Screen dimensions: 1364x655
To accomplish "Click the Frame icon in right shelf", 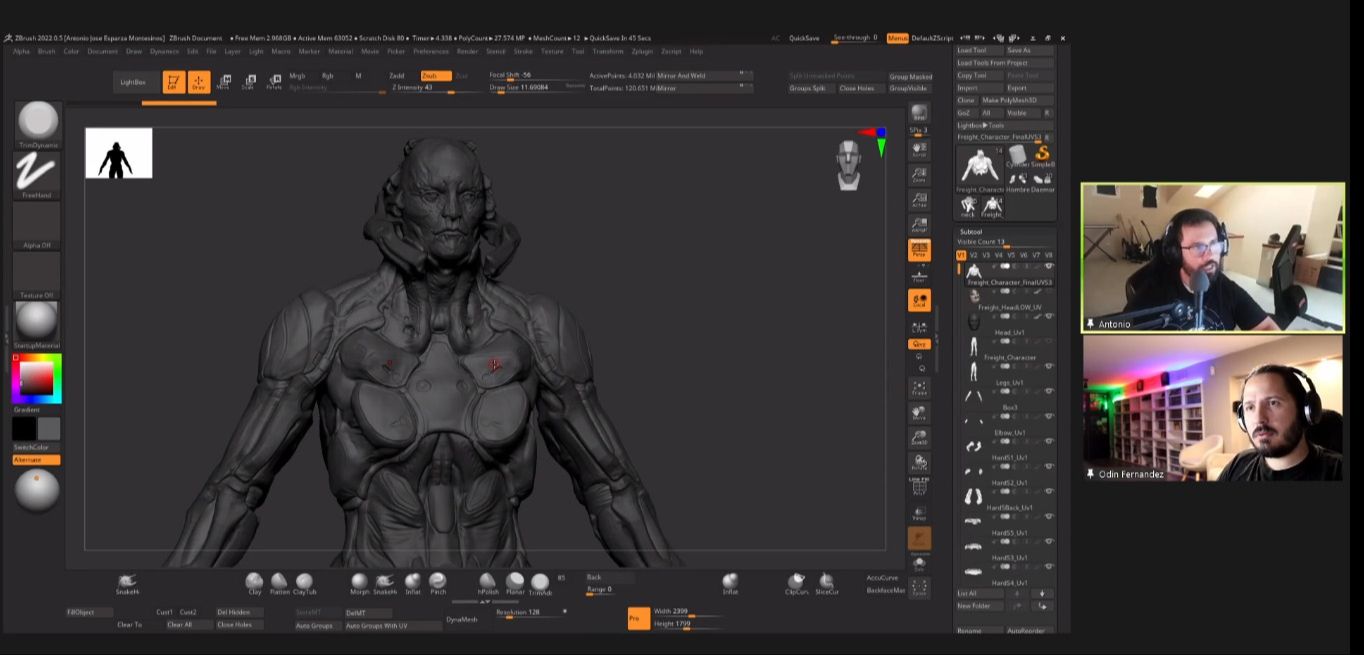I will click(x=919, y=387).
